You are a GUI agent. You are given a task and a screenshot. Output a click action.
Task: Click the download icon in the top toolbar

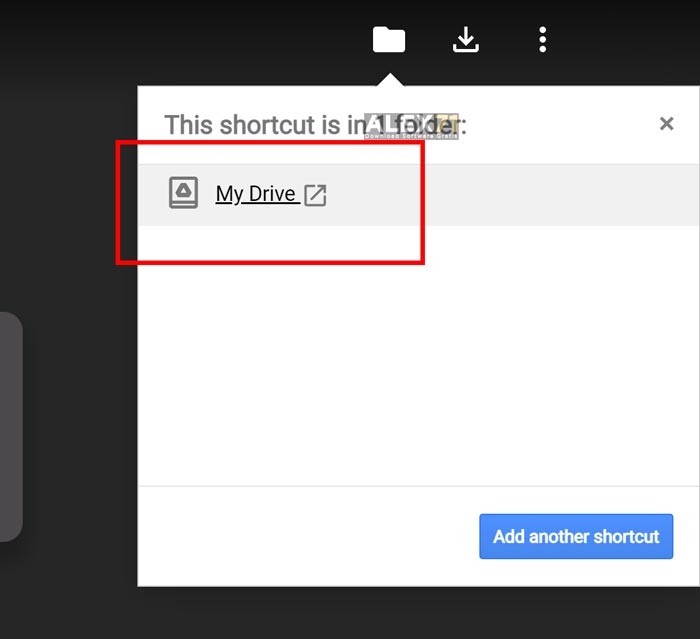tap(466, 39)
